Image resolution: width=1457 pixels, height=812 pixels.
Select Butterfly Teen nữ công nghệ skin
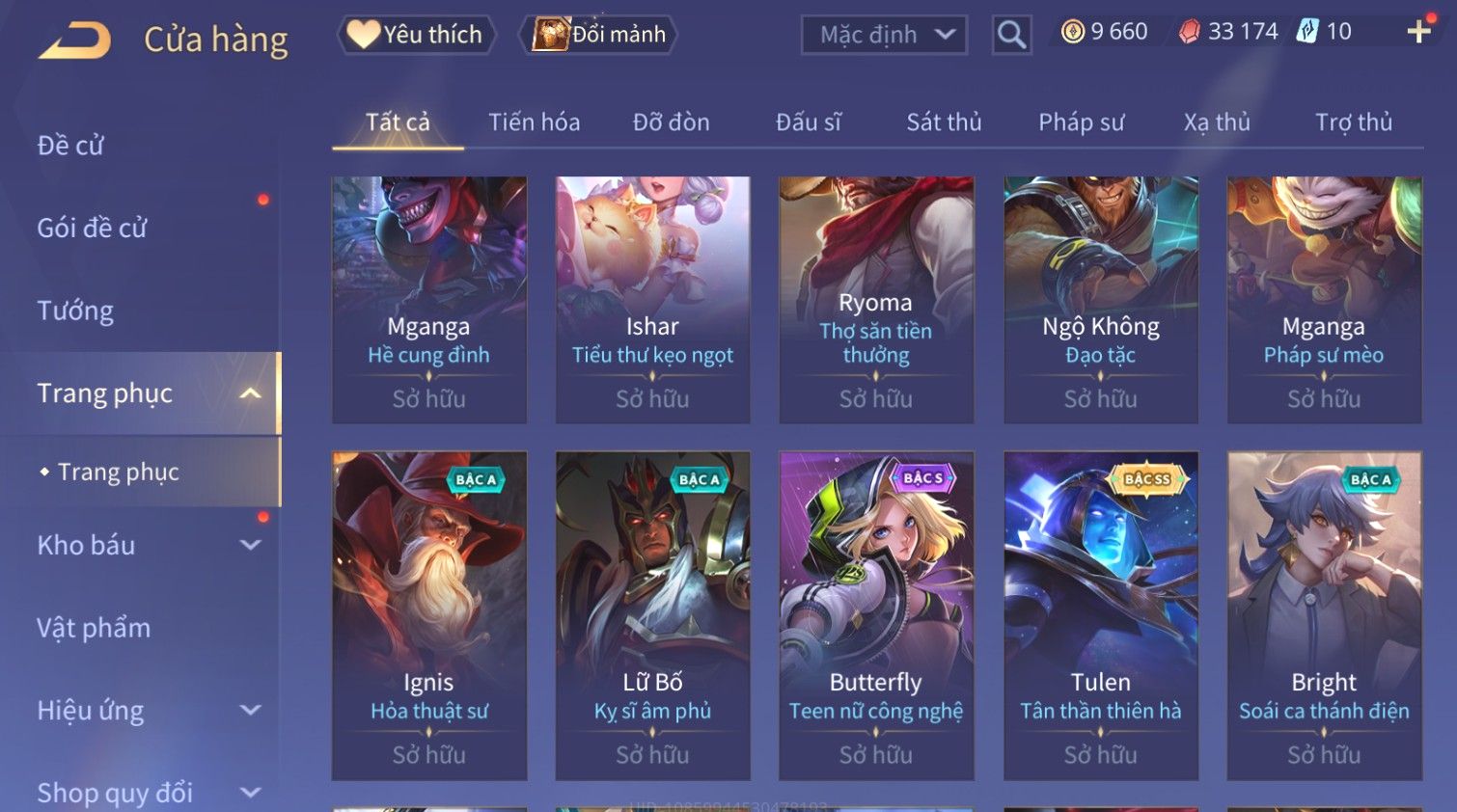pyautogui.click(x=876, y=615)
